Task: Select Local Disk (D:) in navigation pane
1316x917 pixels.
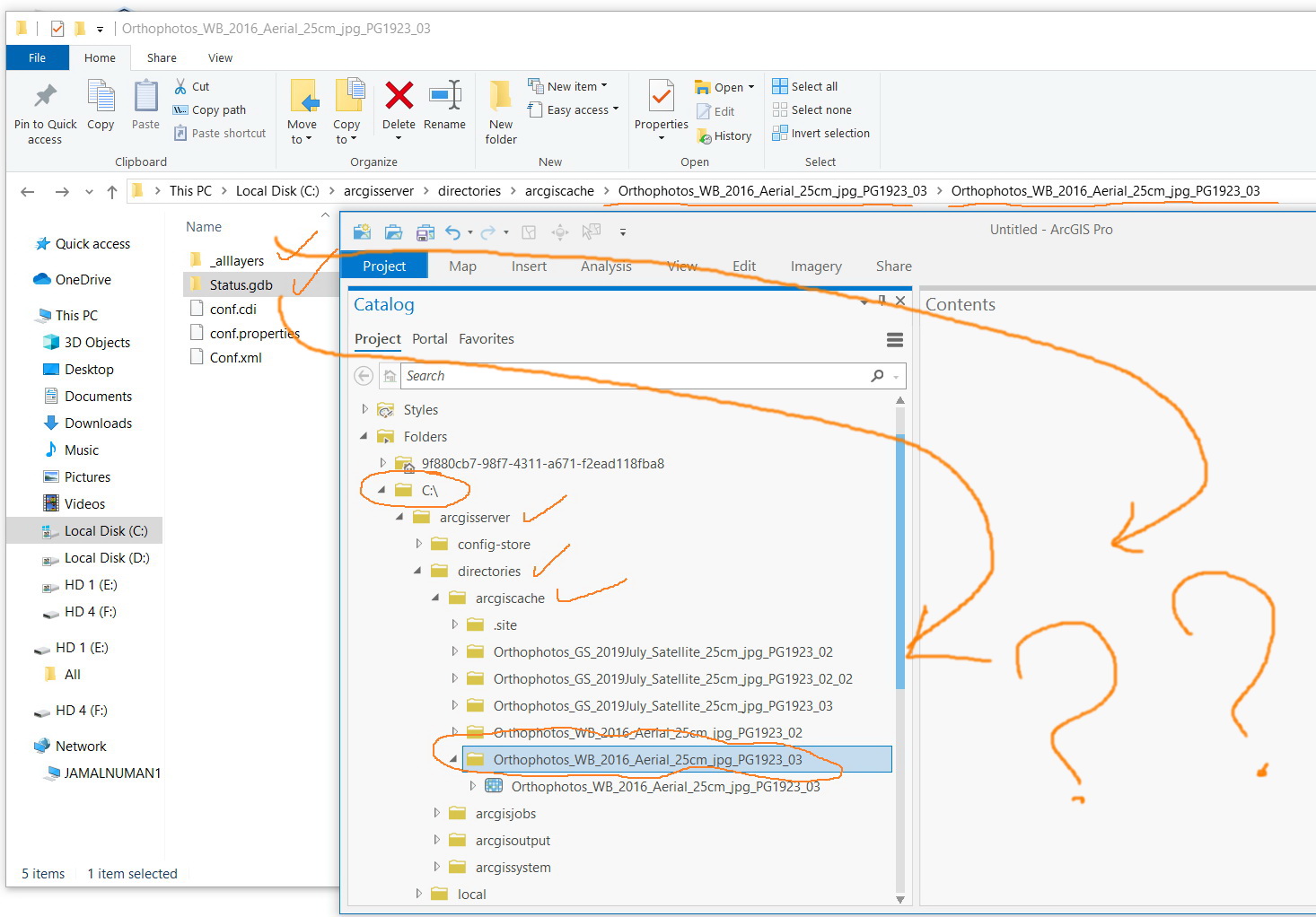Action: pos(107,558)
